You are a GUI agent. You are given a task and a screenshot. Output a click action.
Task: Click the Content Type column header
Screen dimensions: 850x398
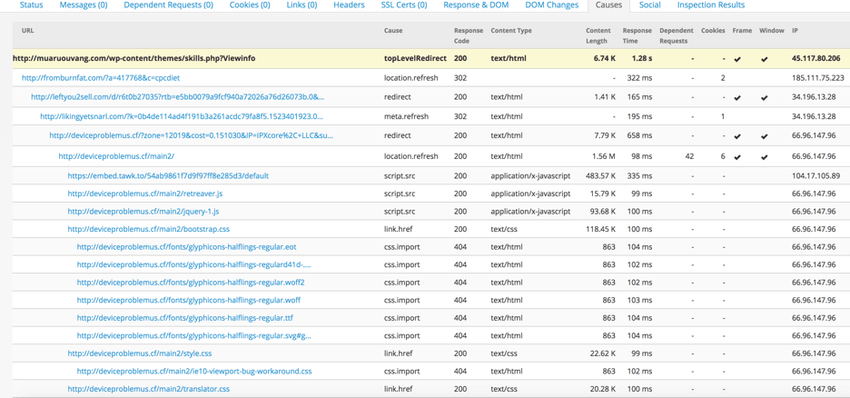[x=511, y=31]
